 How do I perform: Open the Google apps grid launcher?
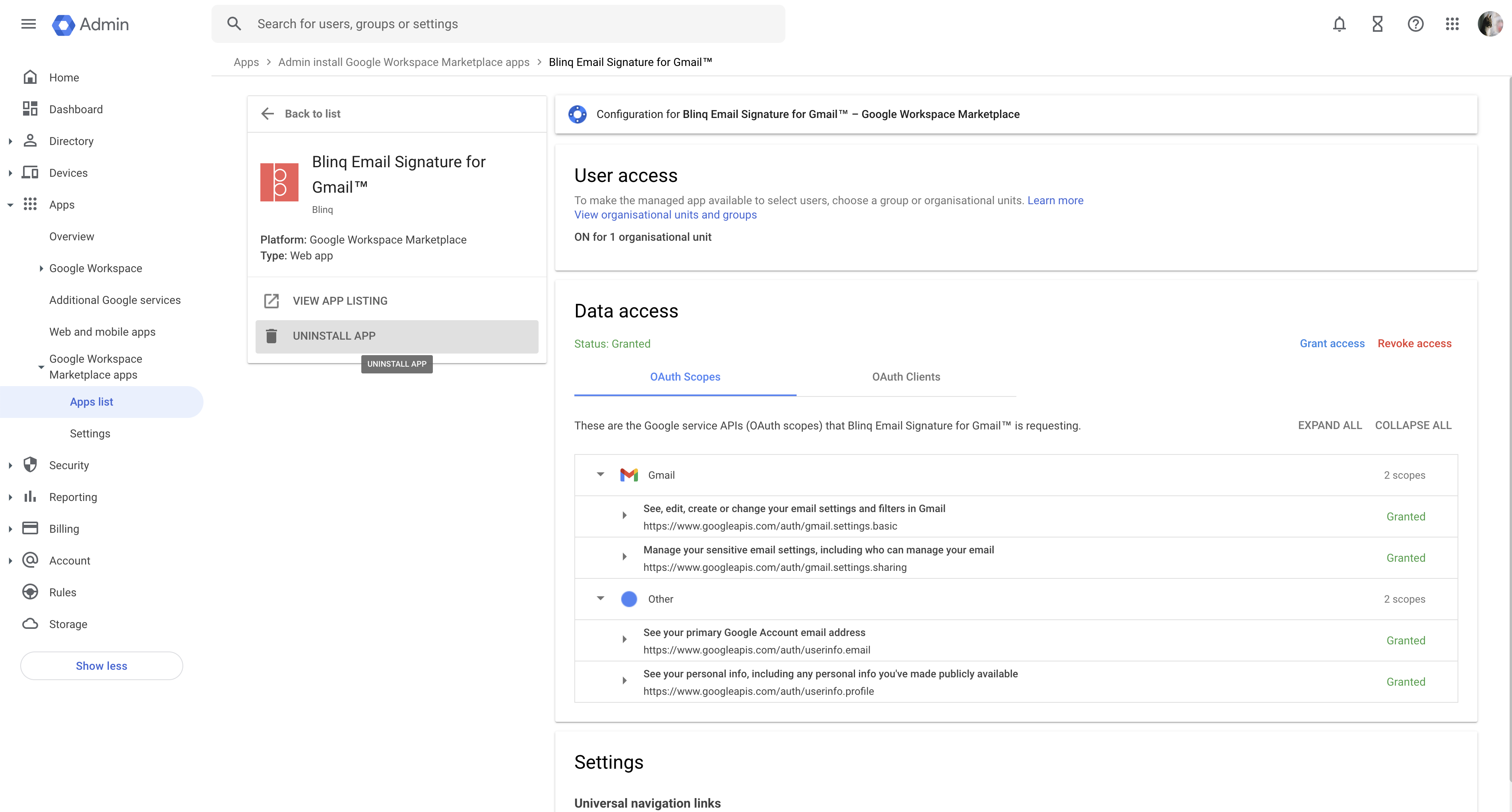pos(1452,24)
